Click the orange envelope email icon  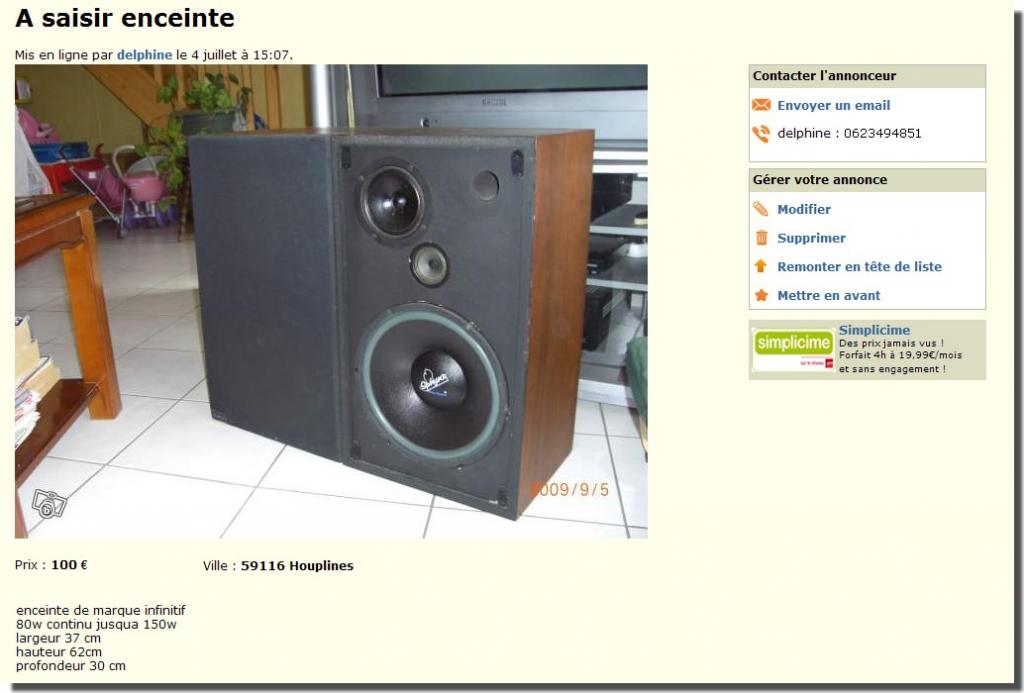[761, 105]
